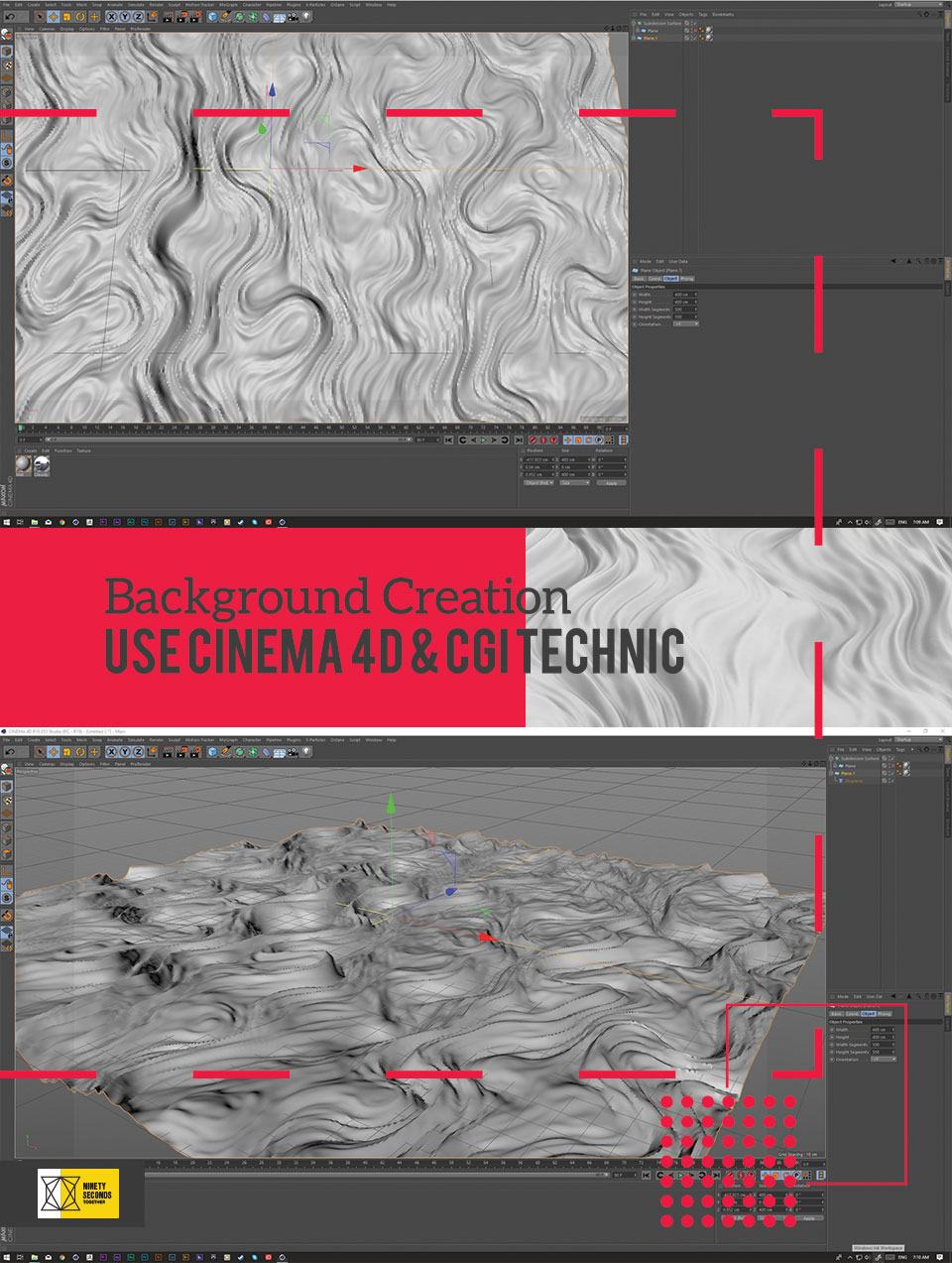
Task: Click the Light object icon in upper toolbar
Action: (x=307, y=16)
